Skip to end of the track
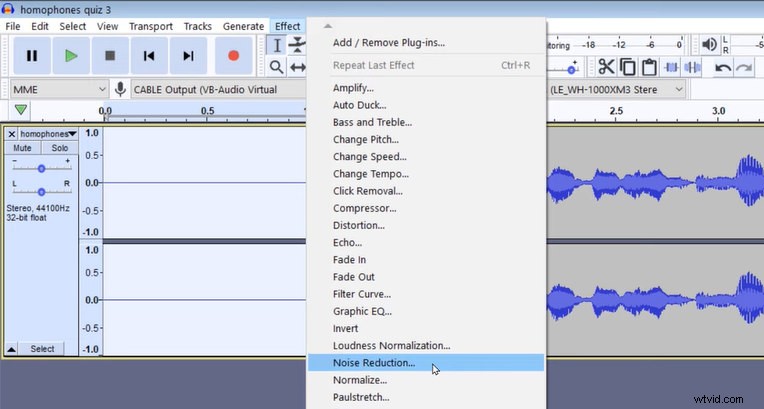This screenshot has height=409, width=764. (188, 56)
